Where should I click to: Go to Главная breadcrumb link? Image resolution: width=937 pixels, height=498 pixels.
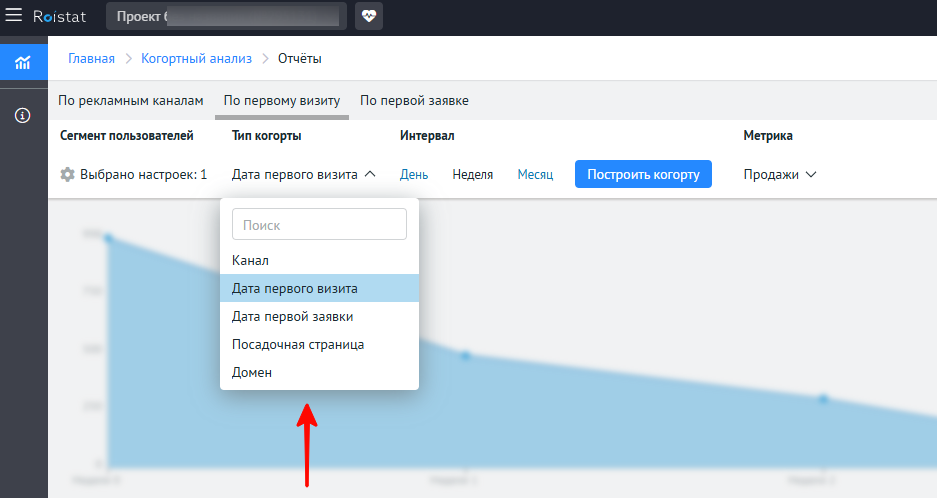tap(91, 59)
